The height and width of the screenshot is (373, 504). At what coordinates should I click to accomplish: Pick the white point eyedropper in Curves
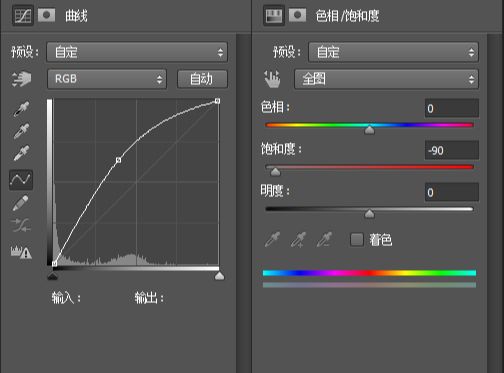click(x=21, y=153)
